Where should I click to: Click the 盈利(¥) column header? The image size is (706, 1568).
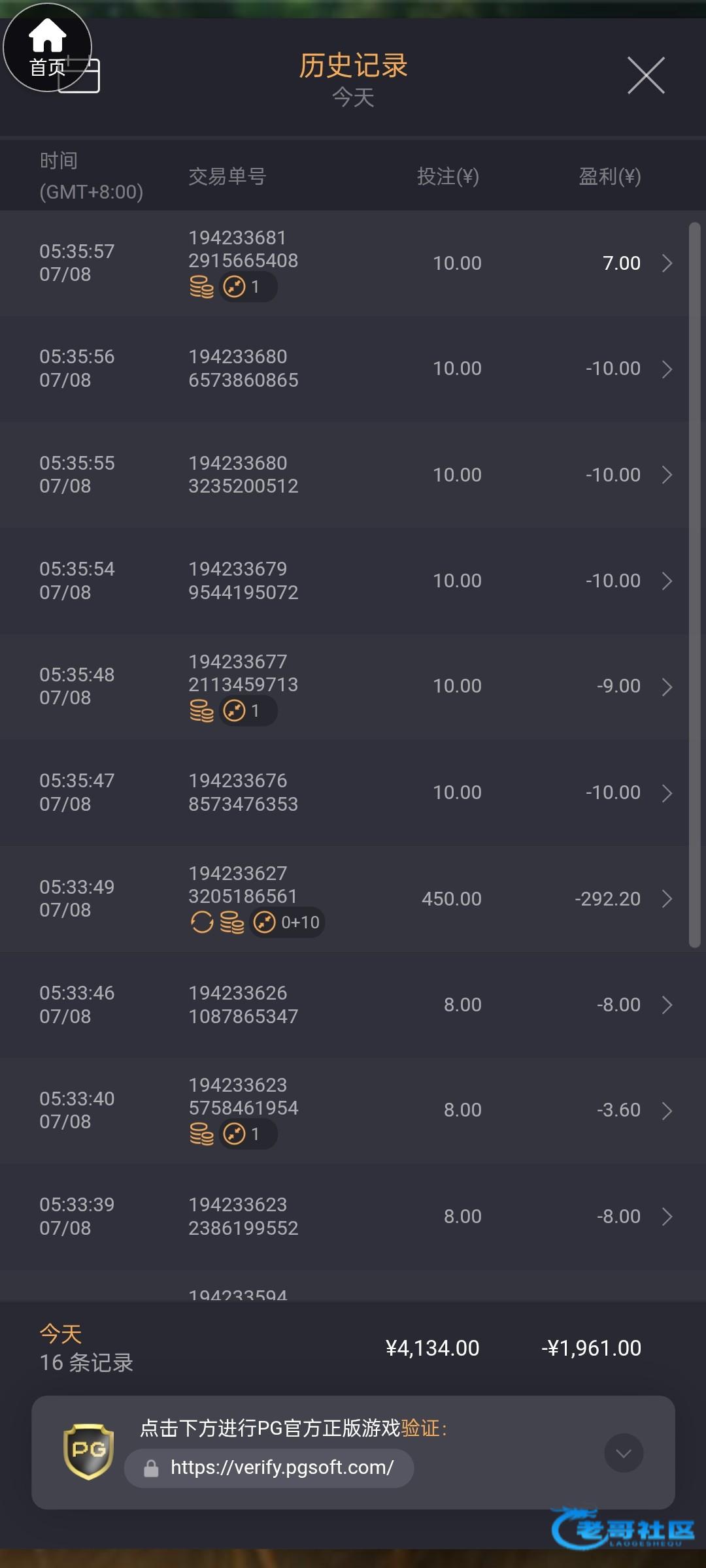coord(609,176)
